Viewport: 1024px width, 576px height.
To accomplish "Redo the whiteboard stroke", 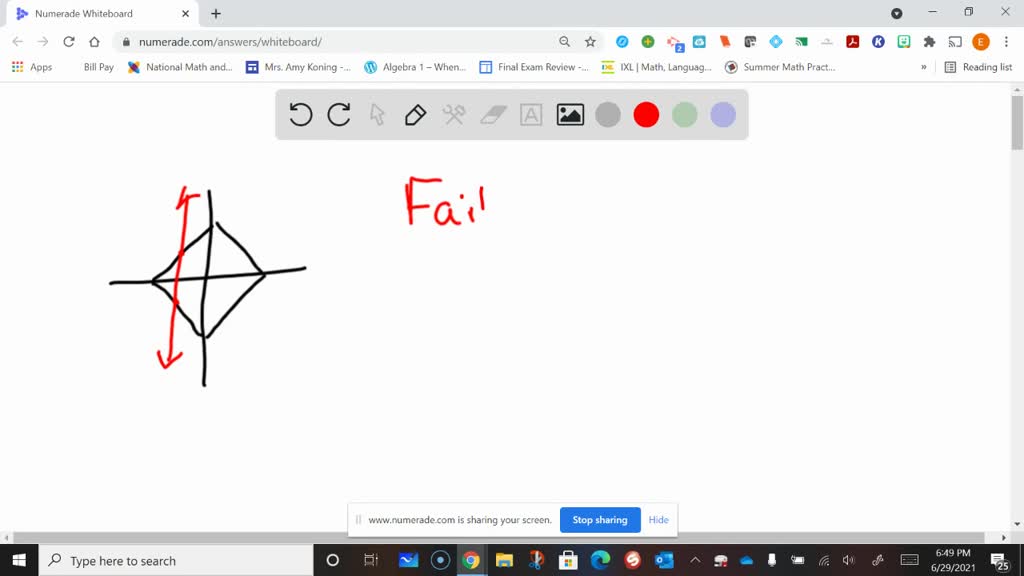I will (x=339, y=115).
